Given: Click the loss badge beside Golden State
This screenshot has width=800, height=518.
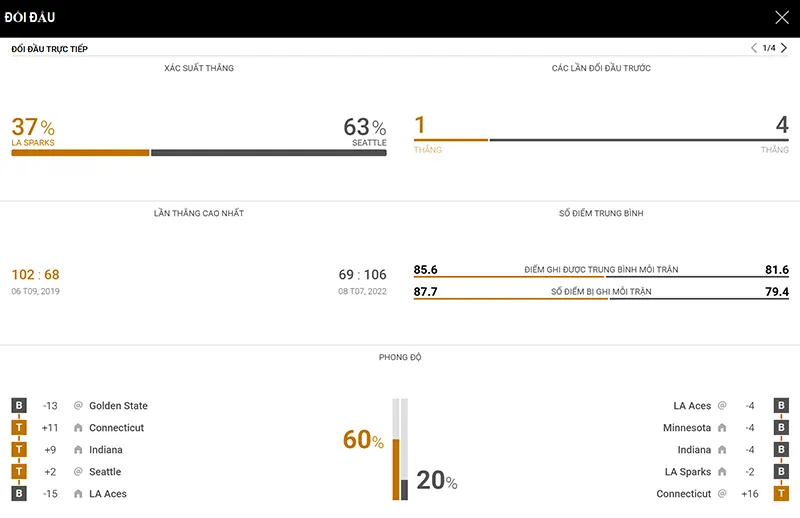Looking at the screenshot, I should pos(18,406).
